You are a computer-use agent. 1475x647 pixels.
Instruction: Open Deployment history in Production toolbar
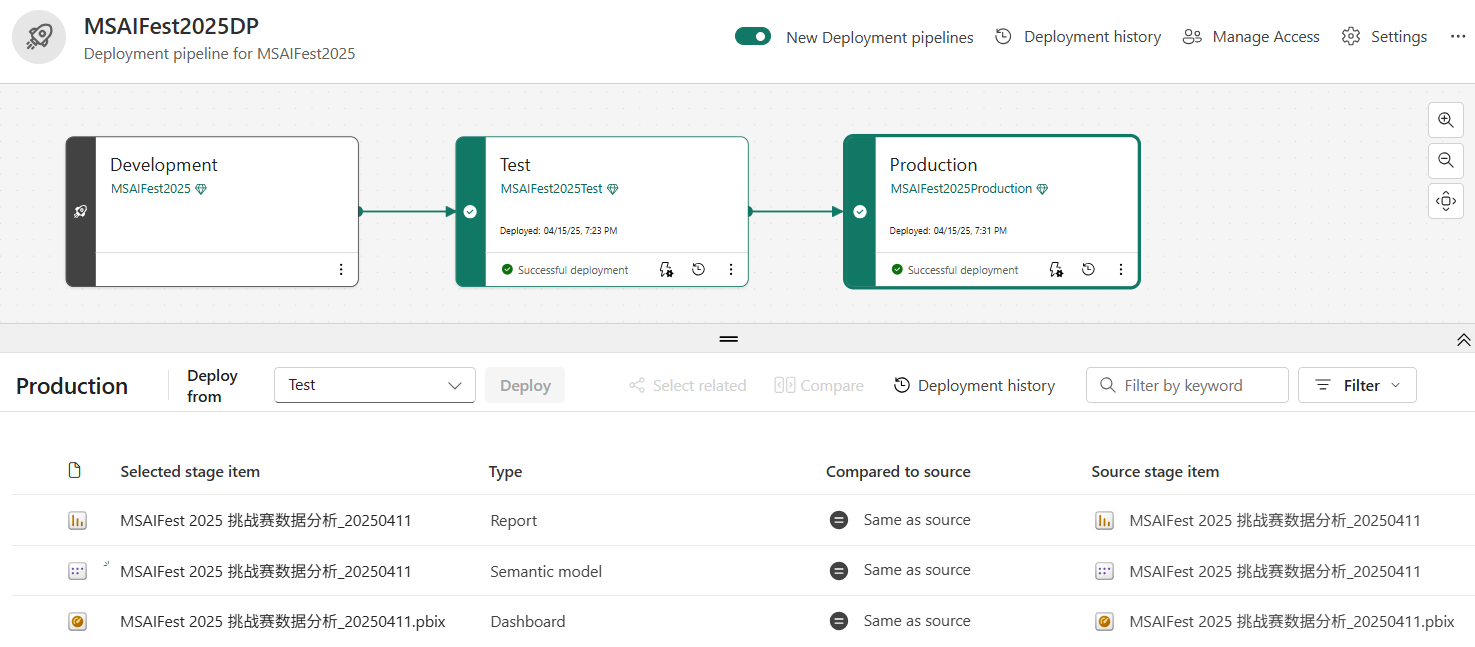pos(974,386)
